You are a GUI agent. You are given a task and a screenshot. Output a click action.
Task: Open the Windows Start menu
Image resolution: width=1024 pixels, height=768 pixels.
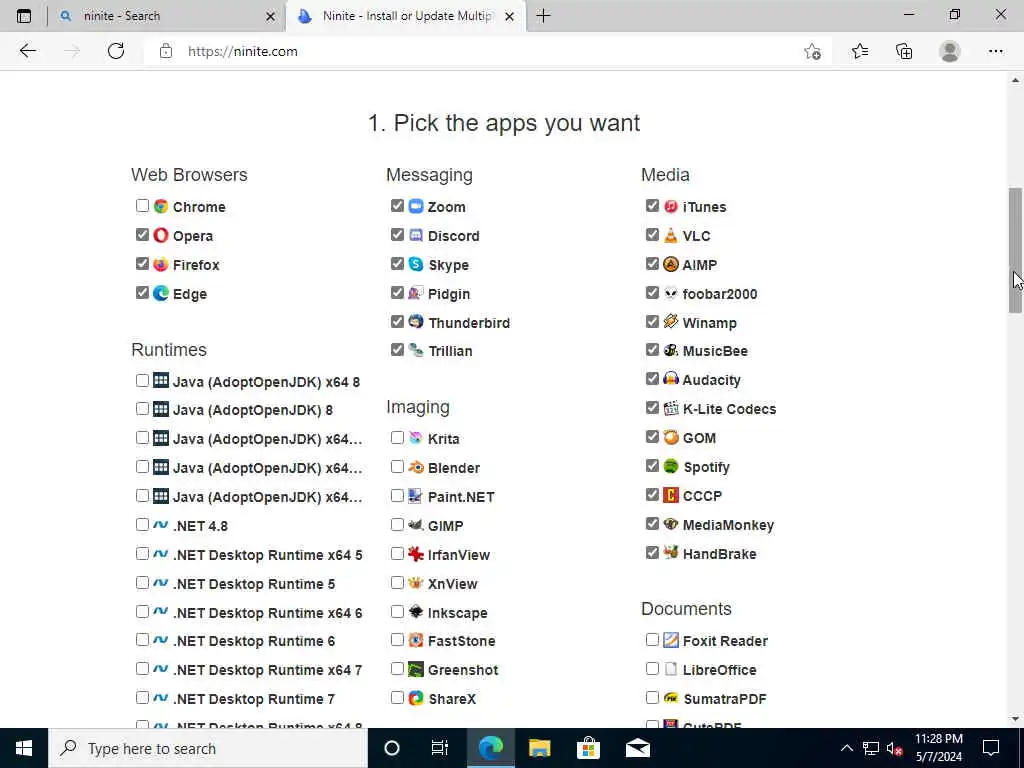click(x=24, y=748)
